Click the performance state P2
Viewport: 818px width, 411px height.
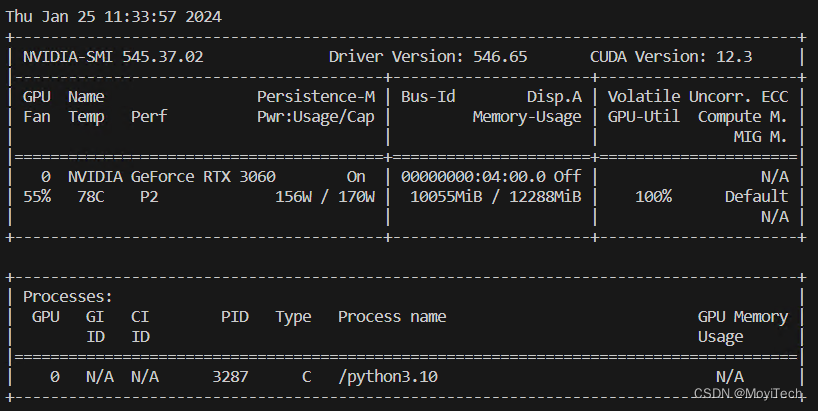point(149,197)
